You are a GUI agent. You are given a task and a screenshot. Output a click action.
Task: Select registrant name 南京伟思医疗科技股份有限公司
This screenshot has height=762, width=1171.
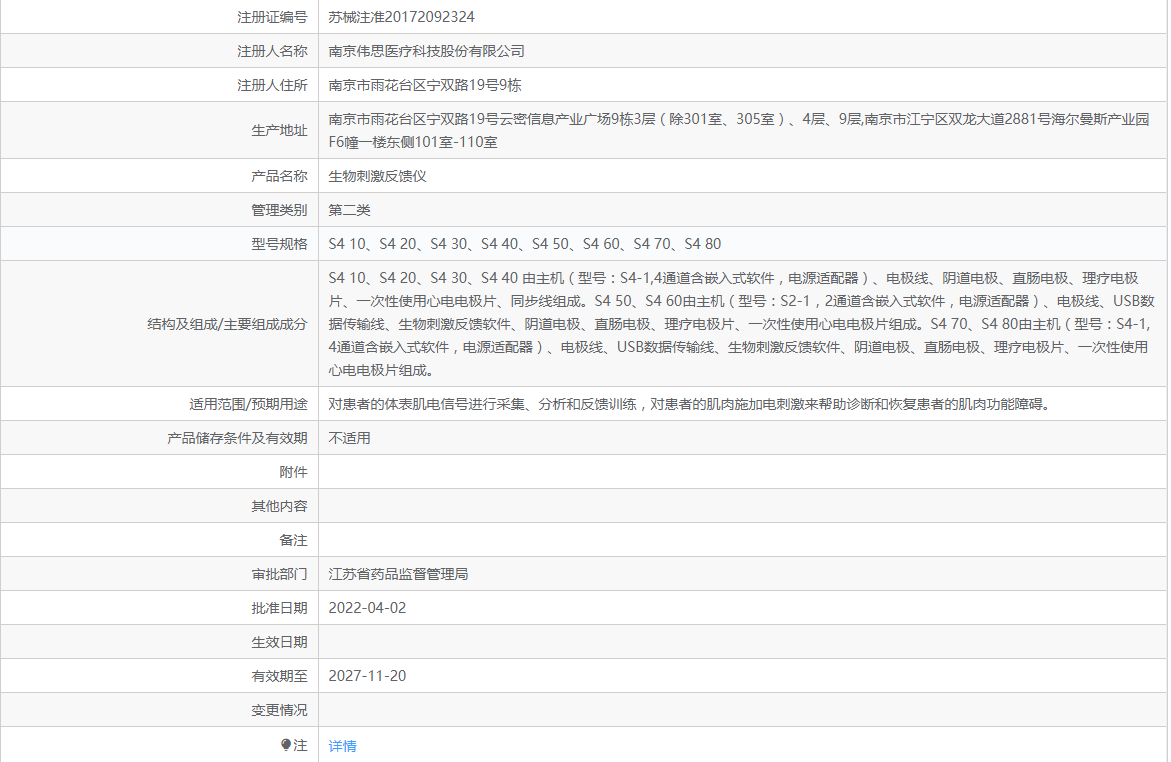[x=426, y=51]
